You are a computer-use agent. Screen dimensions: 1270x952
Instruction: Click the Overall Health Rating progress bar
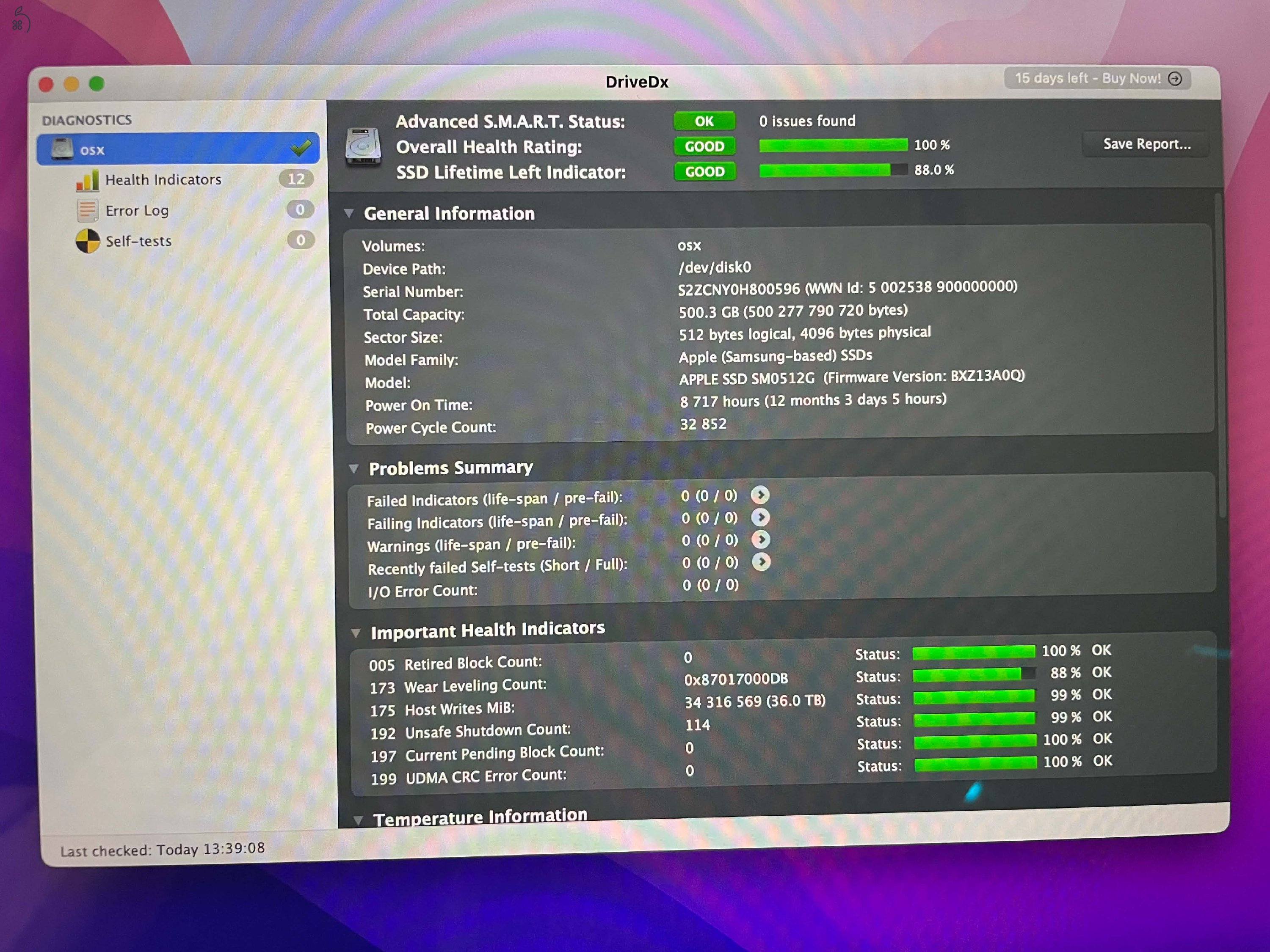click(833, 145)
